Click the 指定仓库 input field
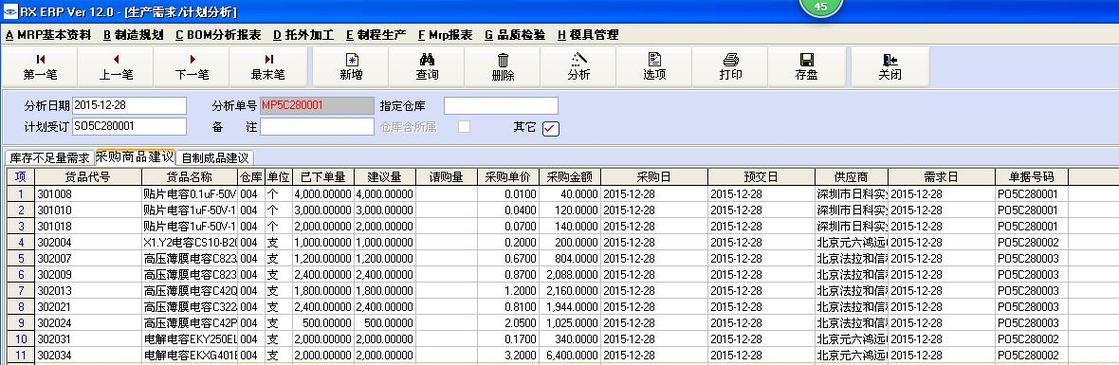This screenshot has height=365, width=1119. point(501,106)
